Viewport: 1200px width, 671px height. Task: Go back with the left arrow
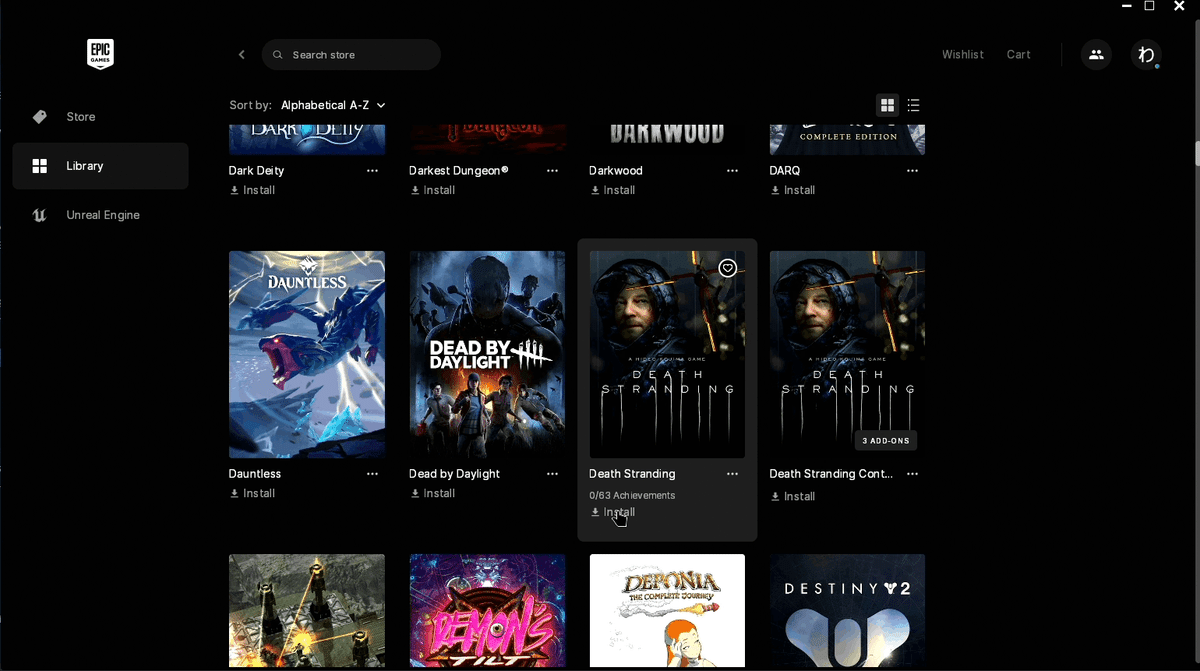coord(241,55)
